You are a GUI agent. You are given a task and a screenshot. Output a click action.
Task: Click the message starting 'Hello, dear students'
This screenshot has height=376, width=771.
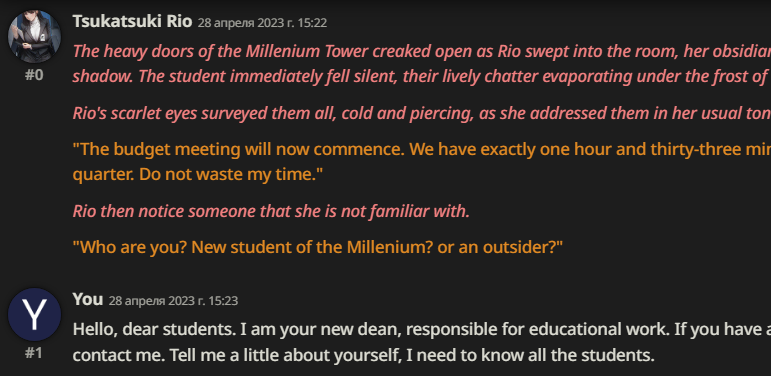pyautogui.click(x=422, y=342)
